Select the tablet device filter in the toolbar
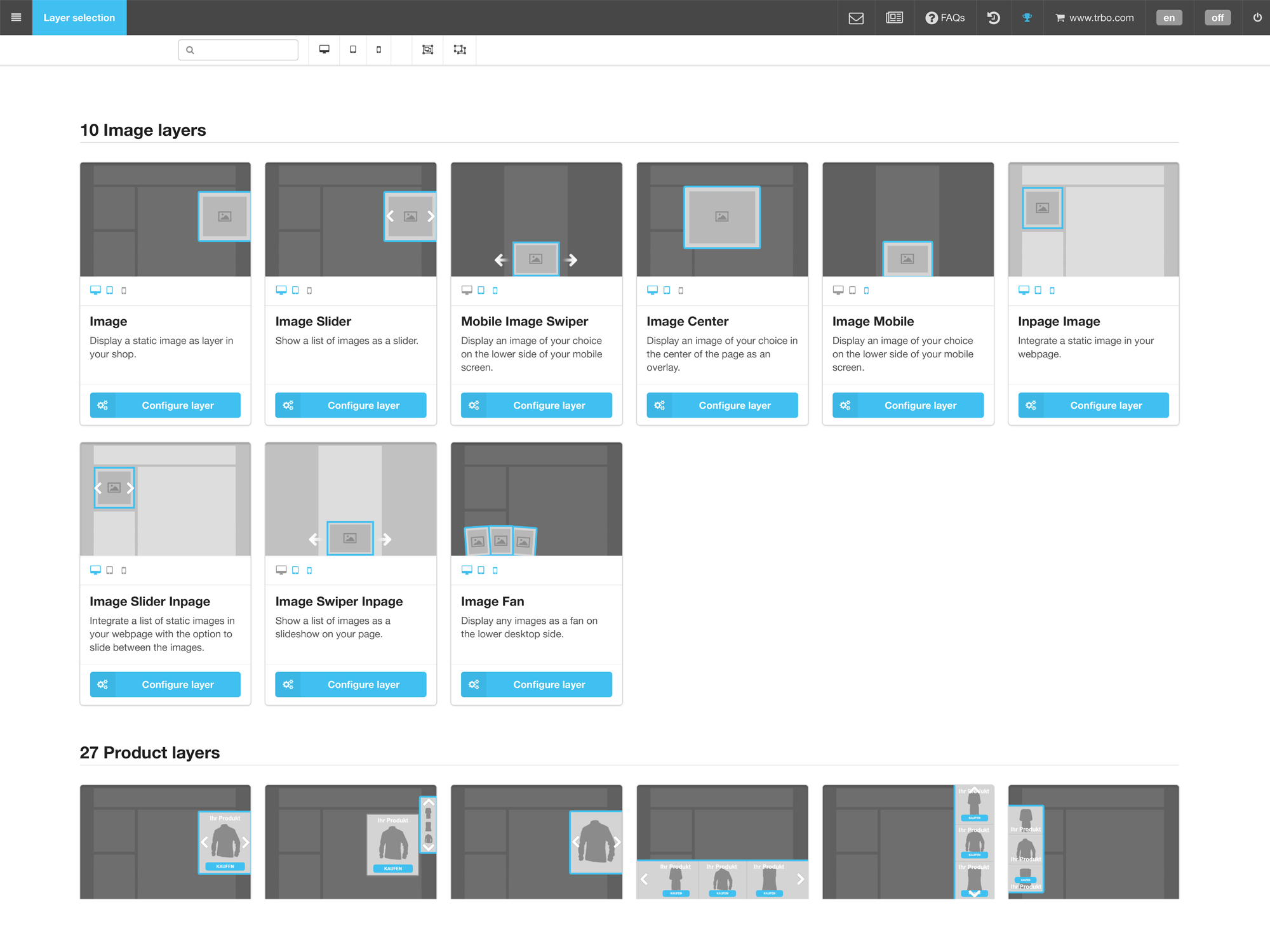1270x952 pixels. point(353,49)
